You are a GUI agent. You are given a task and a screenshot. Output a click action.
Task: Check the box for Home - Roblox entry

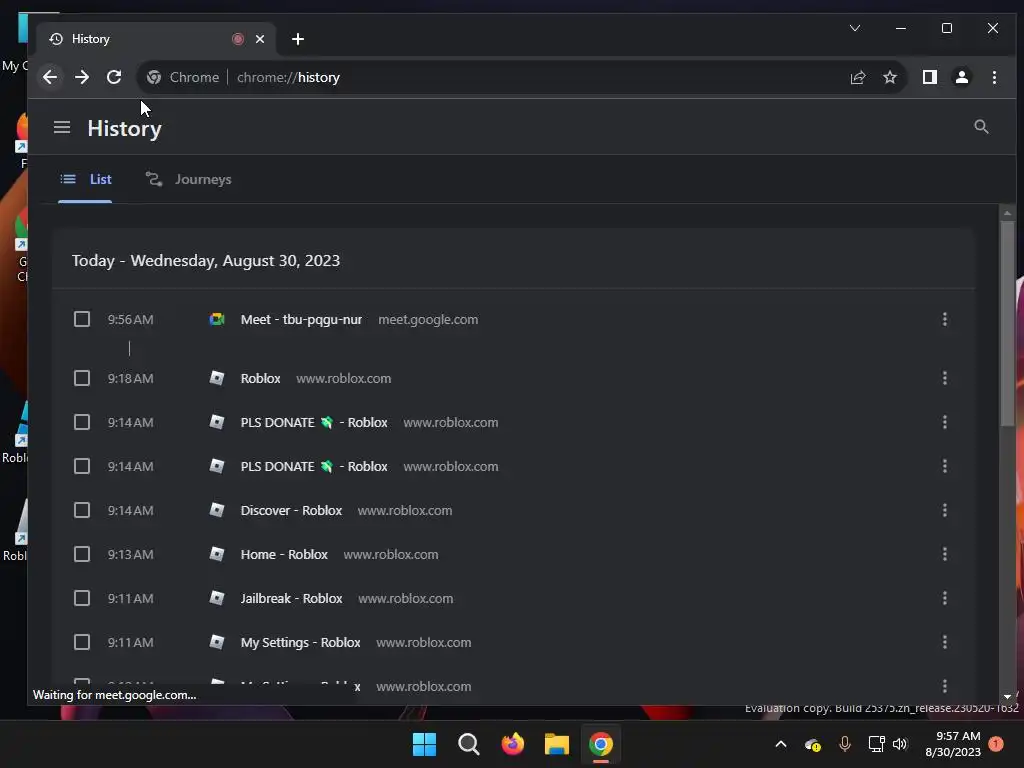(82, 554)
